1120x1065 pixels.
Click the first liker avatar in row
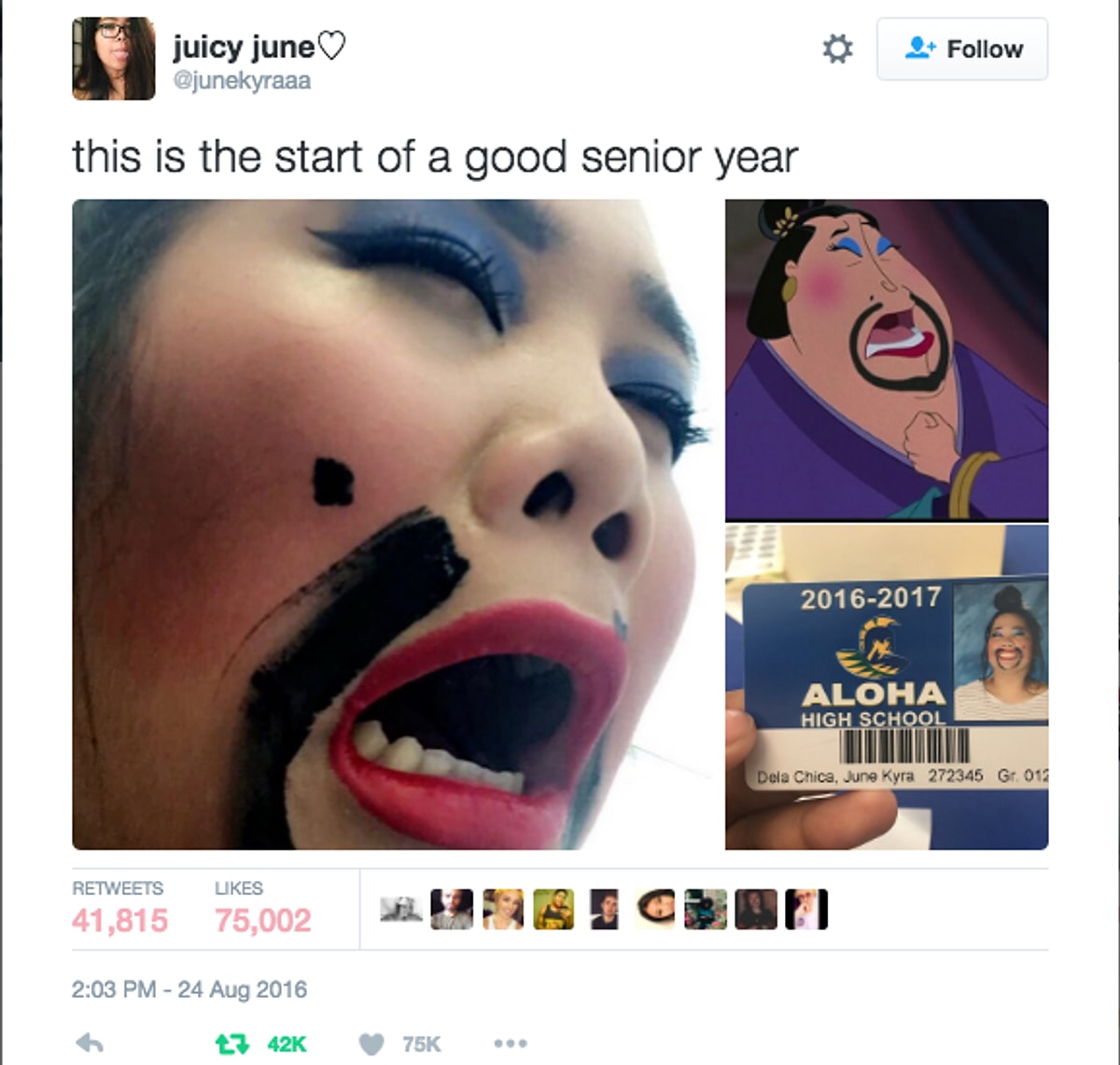pyautogui.click(x=401, y=909)
